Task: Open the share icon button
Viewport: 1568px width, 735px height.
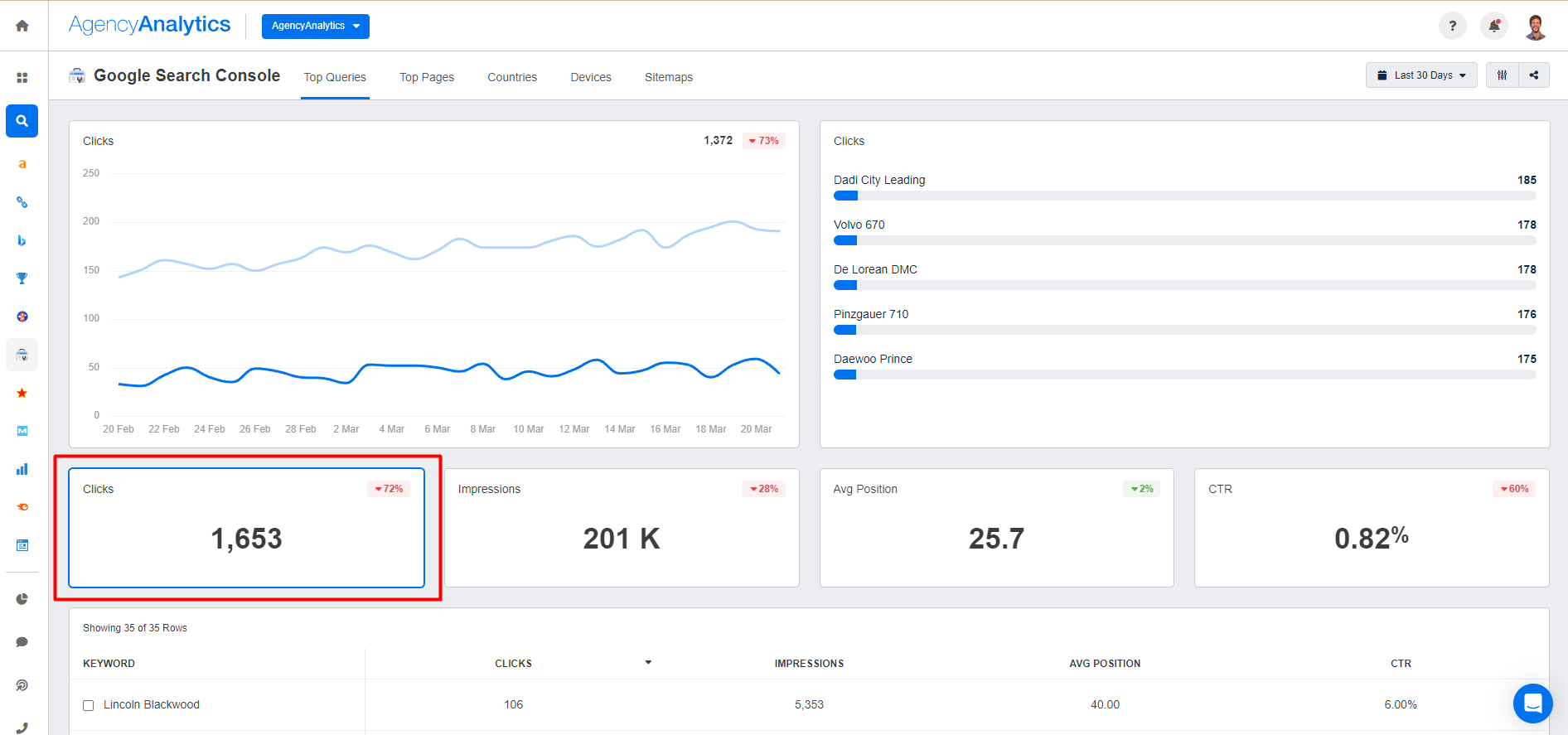Action: 1534,75
